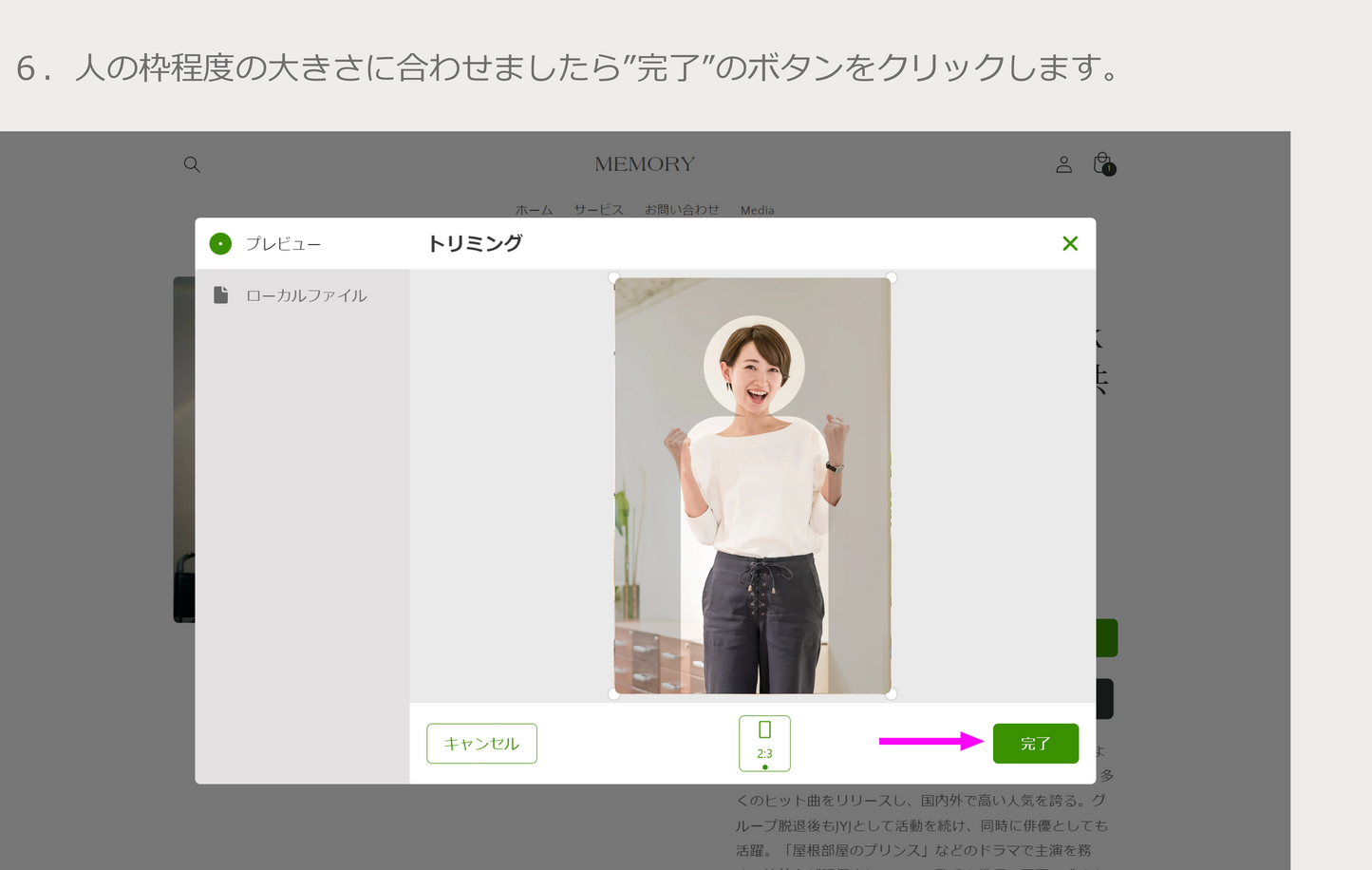The height and width of the screenshot is (870, 1372).
Task: Open the shopping cart icon
Action: tap(1103, 163)
